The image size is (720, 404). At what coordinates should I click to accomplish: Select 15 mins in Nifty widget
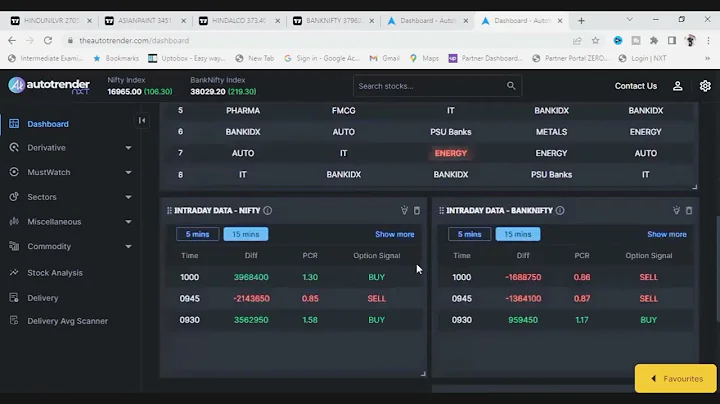click(246, 234)
